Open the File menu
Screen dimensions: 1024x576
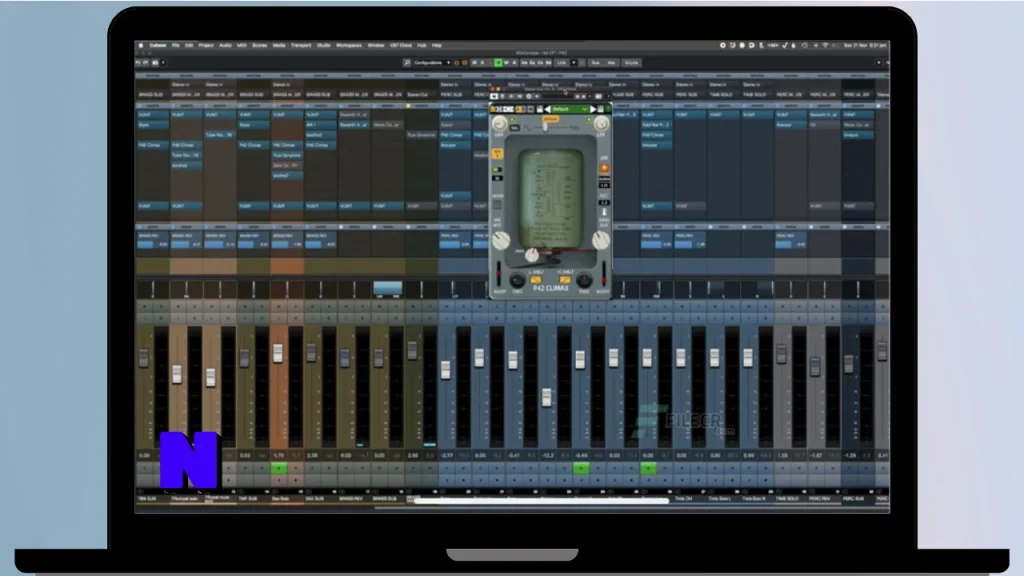tap(176, 46)
